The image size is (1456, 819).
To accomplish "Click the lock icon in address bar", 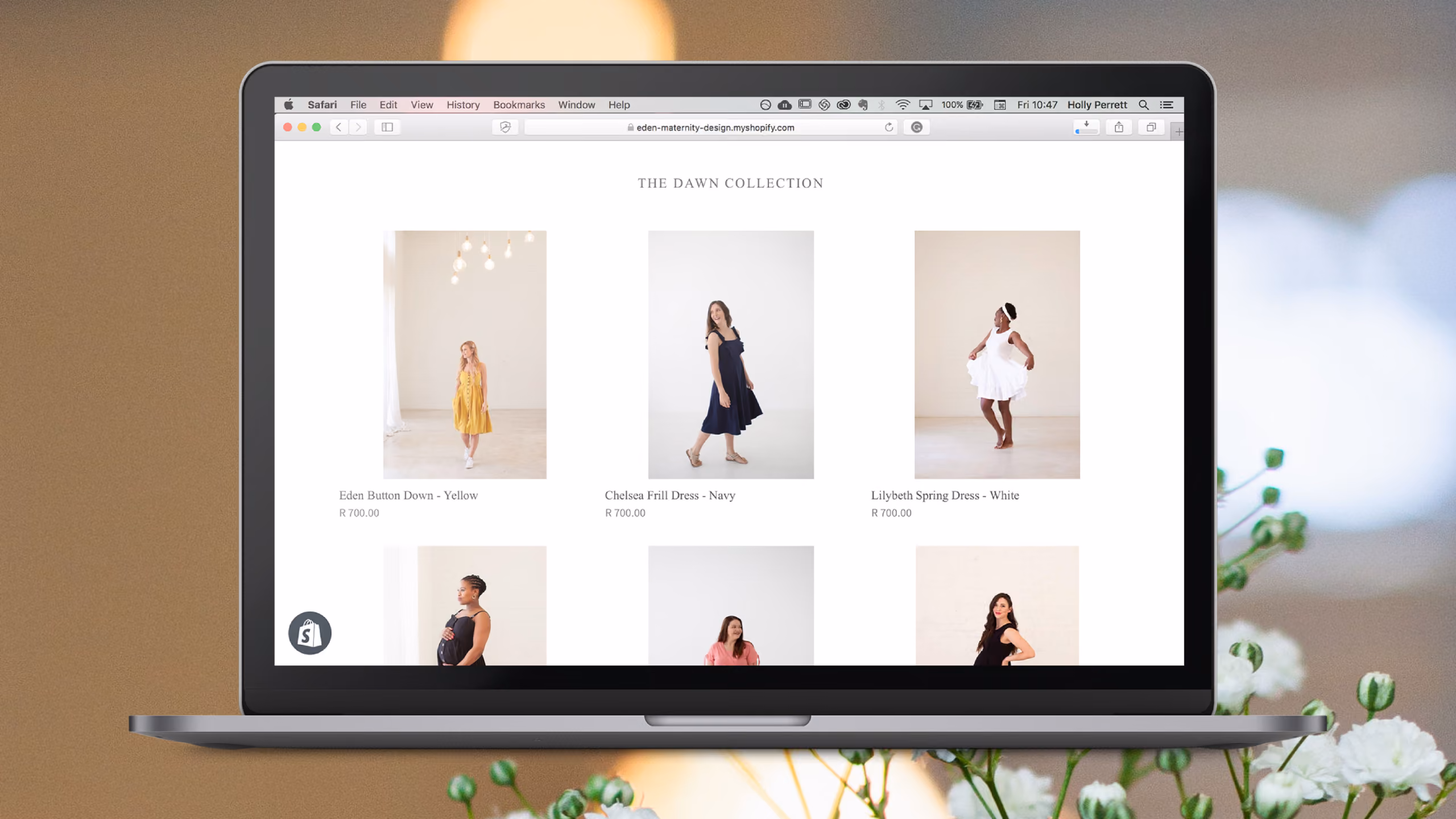I will pyautogui.click(x=630, y=127).
